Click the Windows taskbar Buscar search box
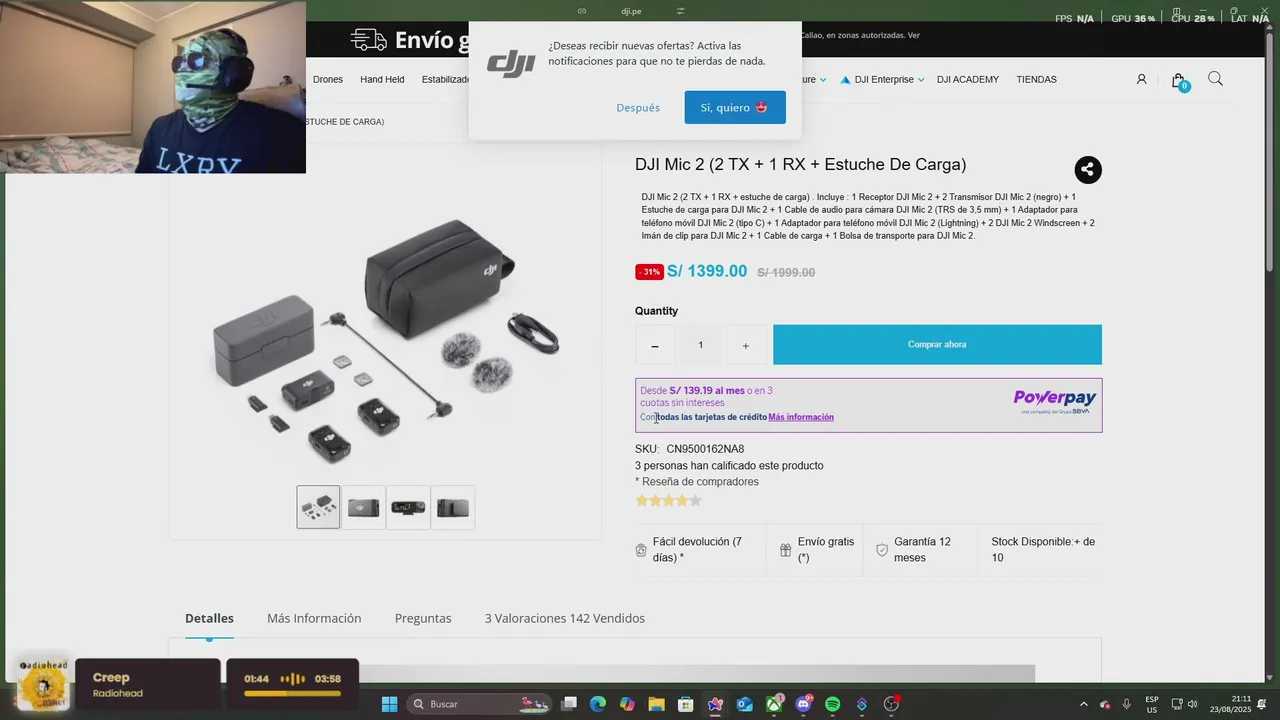 [x=480, y=704]
